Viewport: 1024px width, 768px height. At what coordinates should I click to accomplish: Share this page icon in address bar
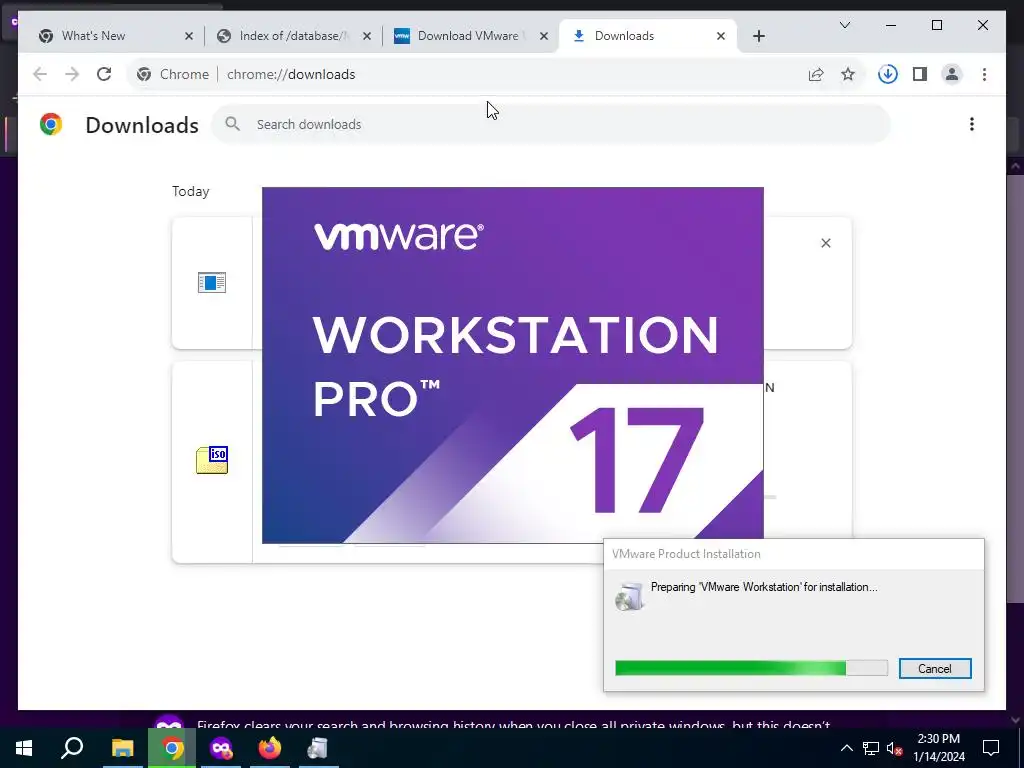click(816, 74)
